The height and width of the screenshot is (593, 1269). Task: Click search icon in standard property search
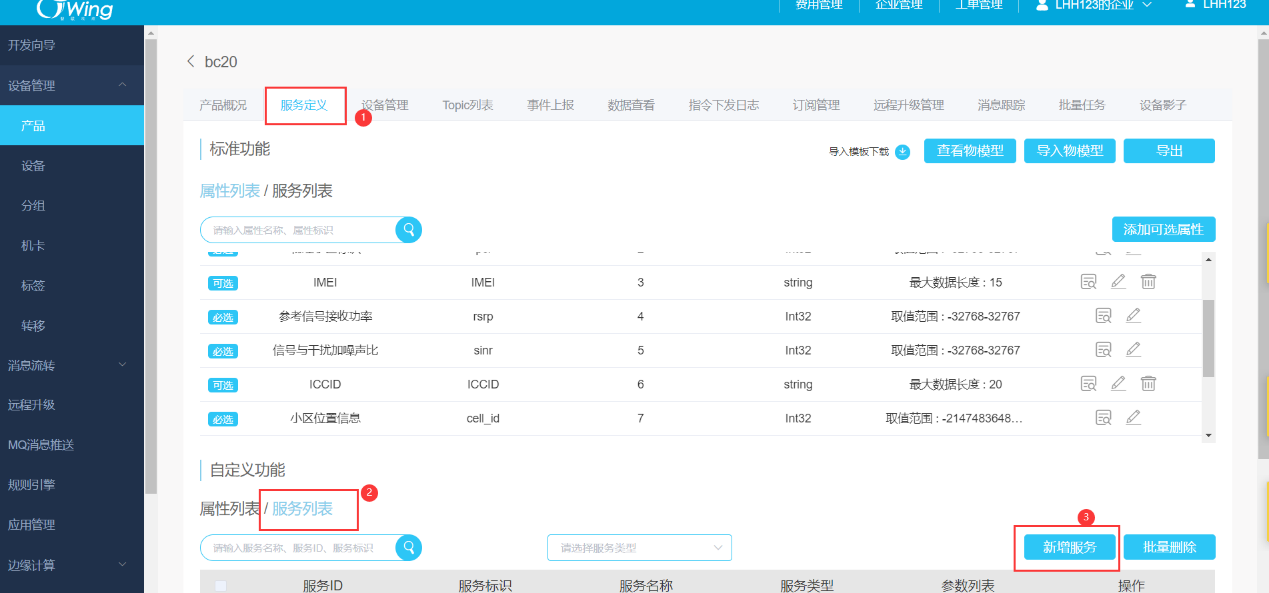[x=408, y=230]
